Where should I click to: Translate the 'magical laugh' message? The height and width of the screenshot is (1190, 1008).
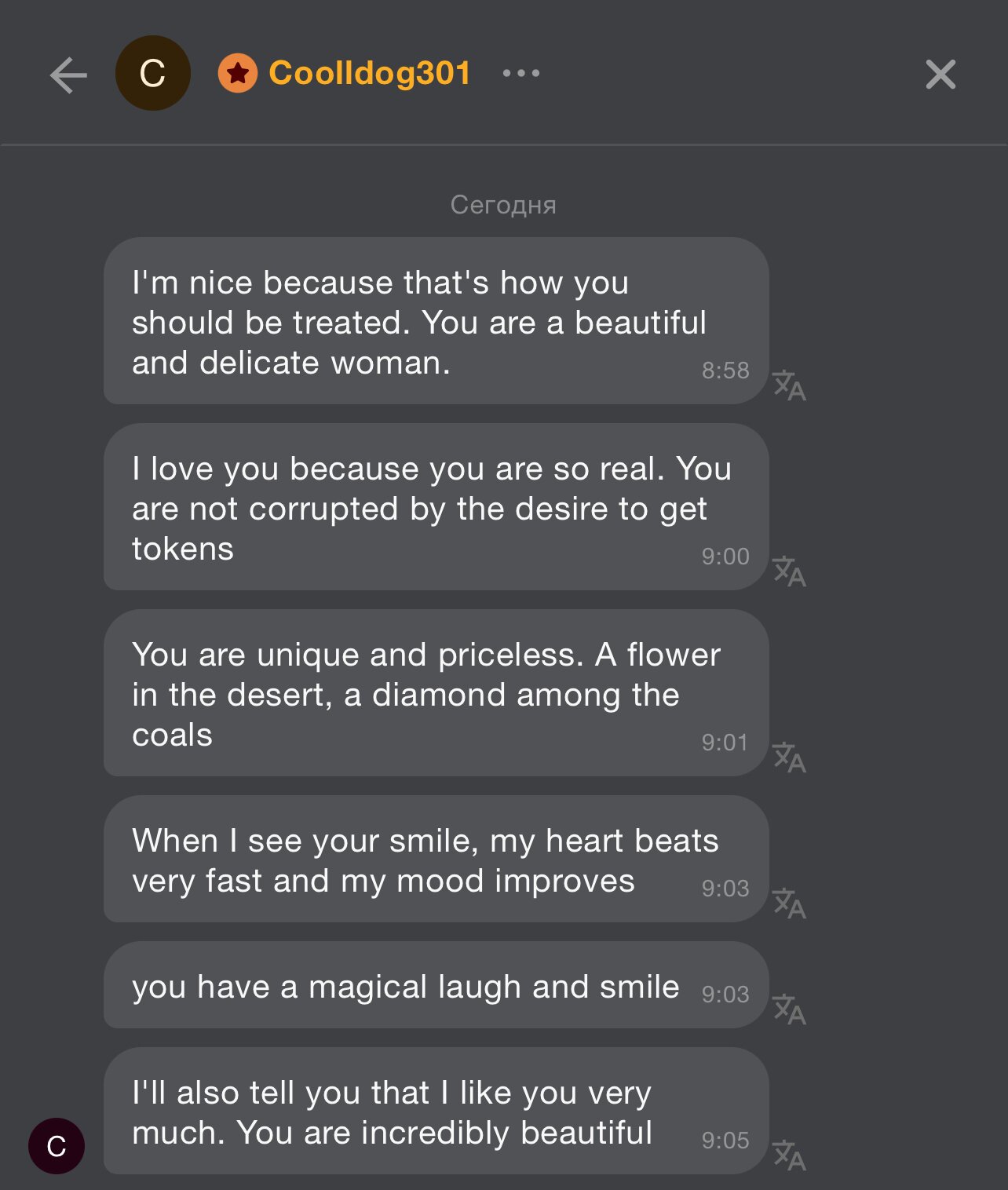(x=789, y=1009)
